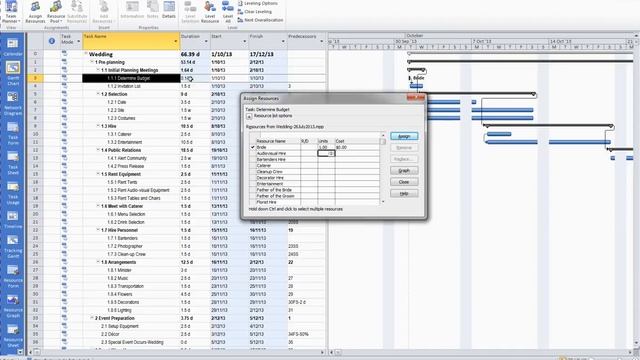Expand Resource list options in dialog
Screen dimensions: 640x360
[x=249, y=116]
